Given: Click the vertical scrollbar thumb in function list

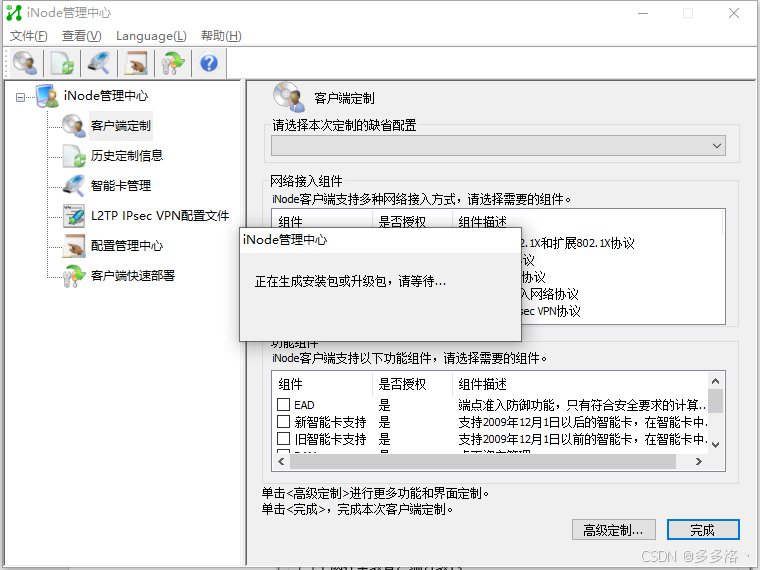Looking at the screenshot, I should (x=715, y=401).
